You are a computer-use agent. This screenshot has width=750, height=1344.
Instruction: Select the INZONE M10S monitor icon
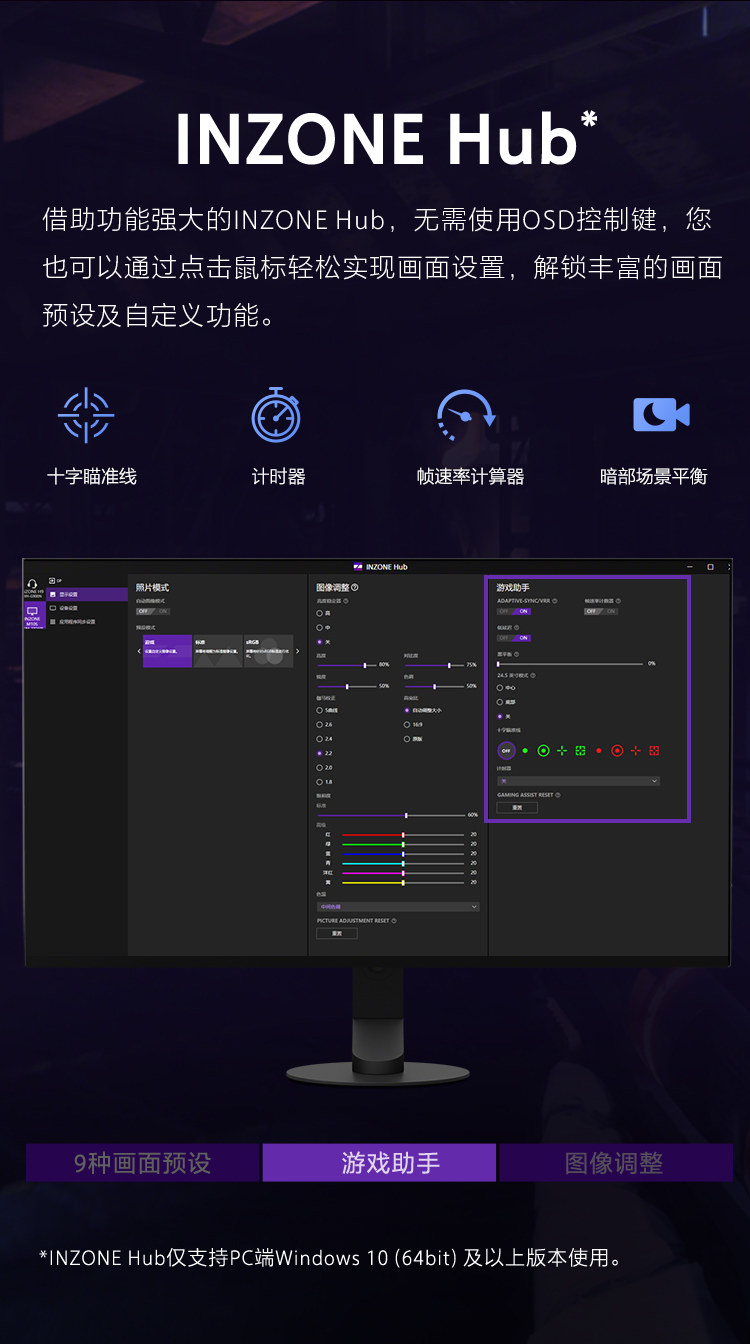32,615
